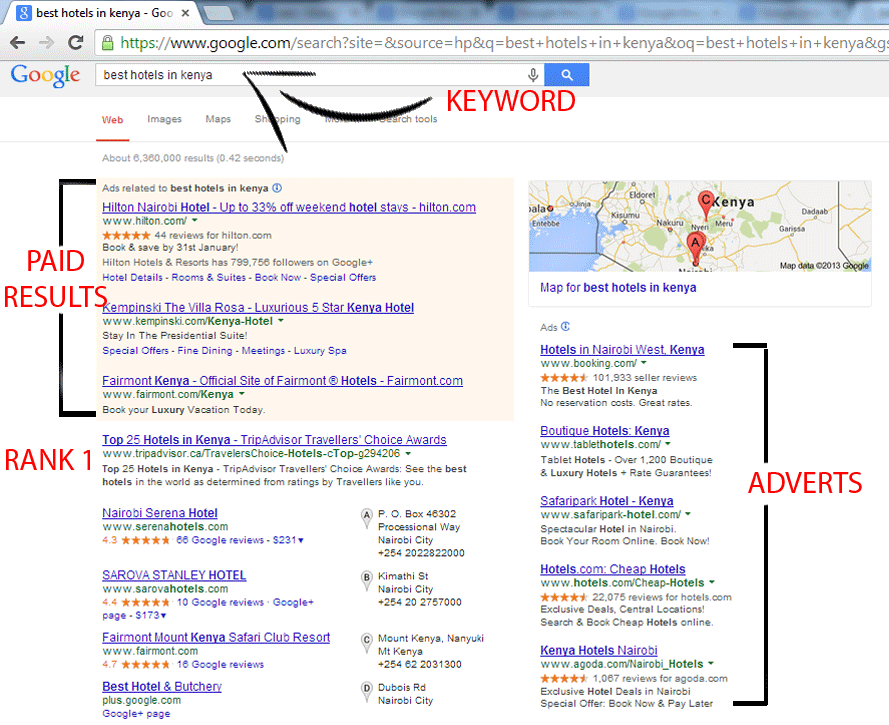Image resolution: width=889 pixels, height=725 pixels.
Task: Click the C pin beside Mount Kenya address
Action: 367,643
